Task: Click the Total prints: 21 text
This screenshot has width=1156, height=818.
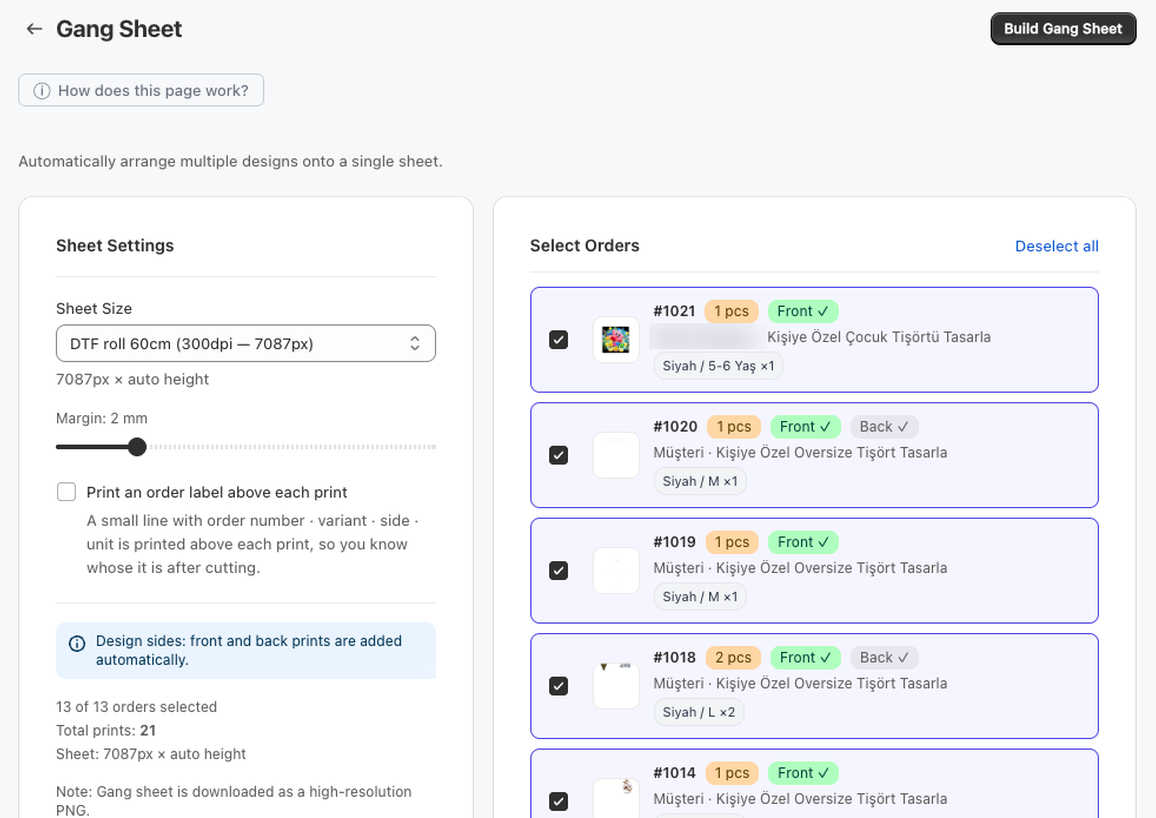Action: pyautogui.click(x=106, y=730)
